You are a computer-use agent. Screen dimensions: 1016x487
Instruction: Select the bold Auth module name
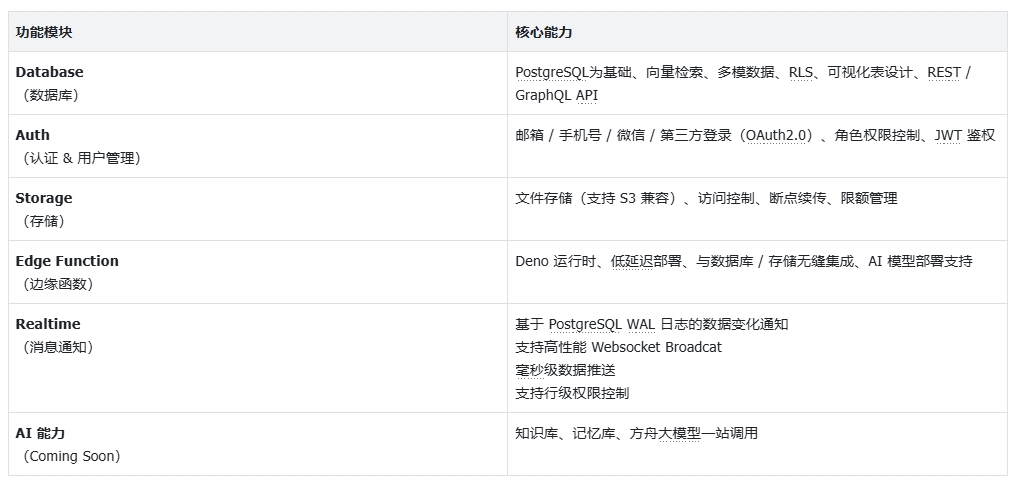(32, 135)
